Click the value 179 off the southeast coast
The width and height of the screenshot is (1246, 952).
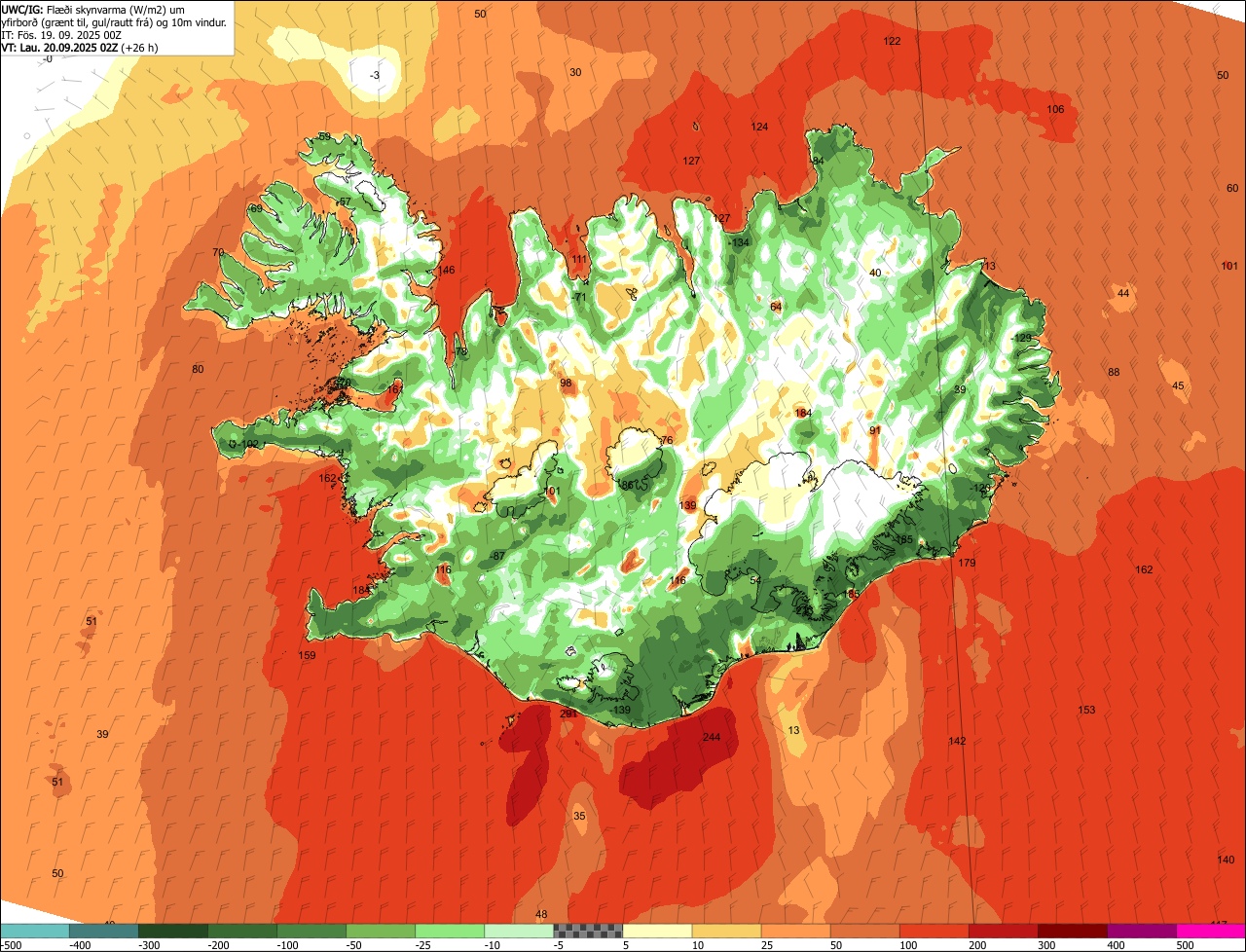click(967, 564)
